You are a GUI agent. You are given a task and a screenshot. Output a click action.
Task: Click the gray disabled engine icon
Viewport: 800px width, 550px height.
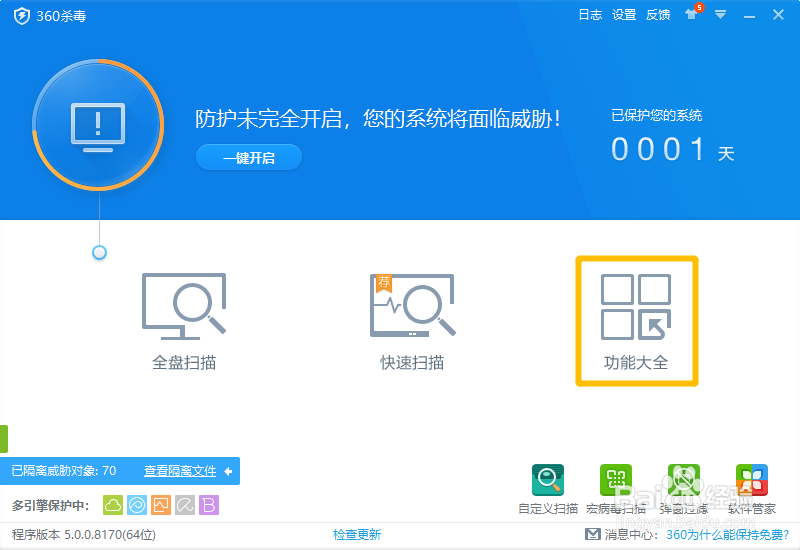185,505
